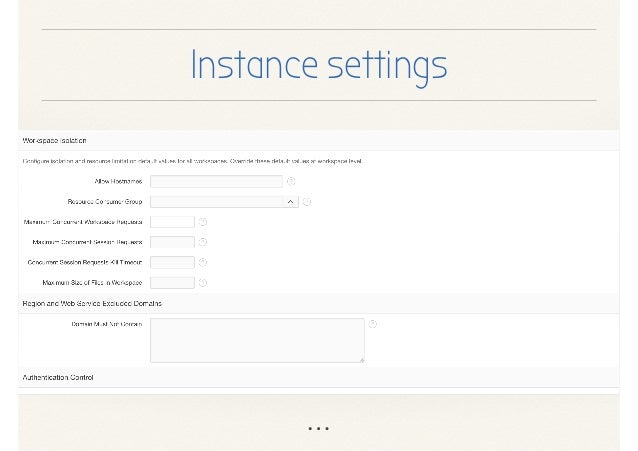
Task: Select the Concurrent Session Requests Kill Timeout field
Action: (172, 262)
